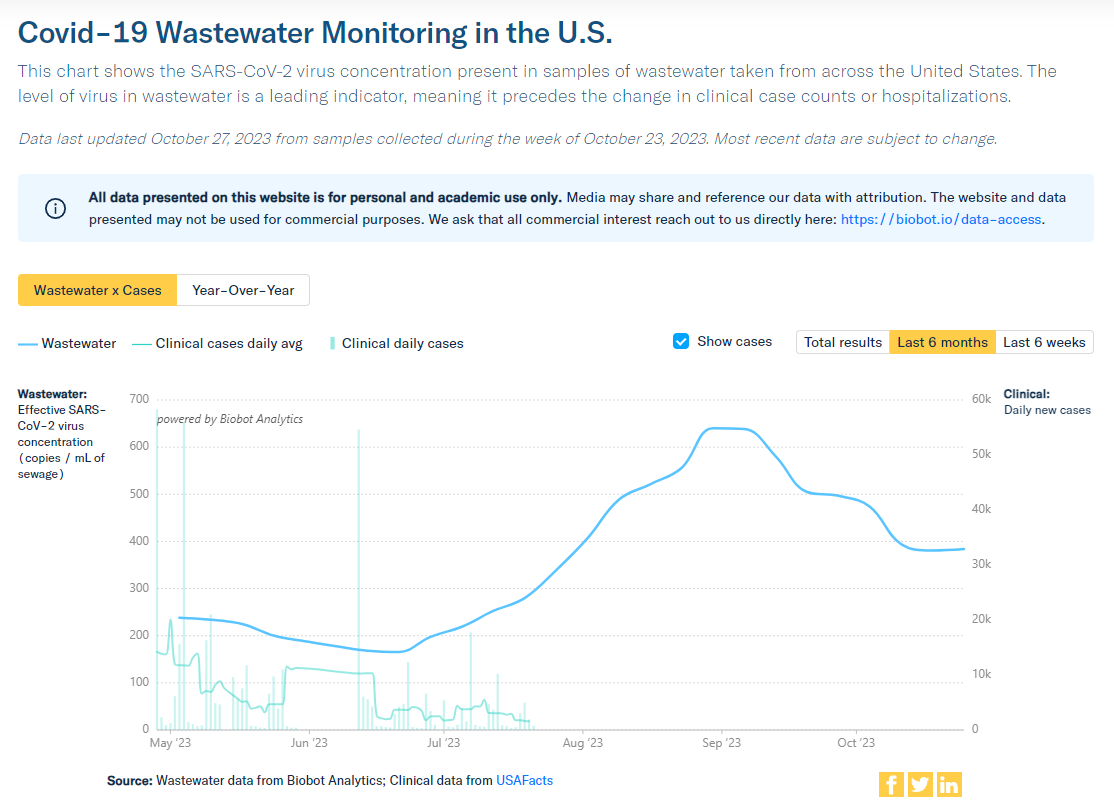Select Last 6 weeks range
This screenshot has height=811, width=1114.
point(1044,342)
